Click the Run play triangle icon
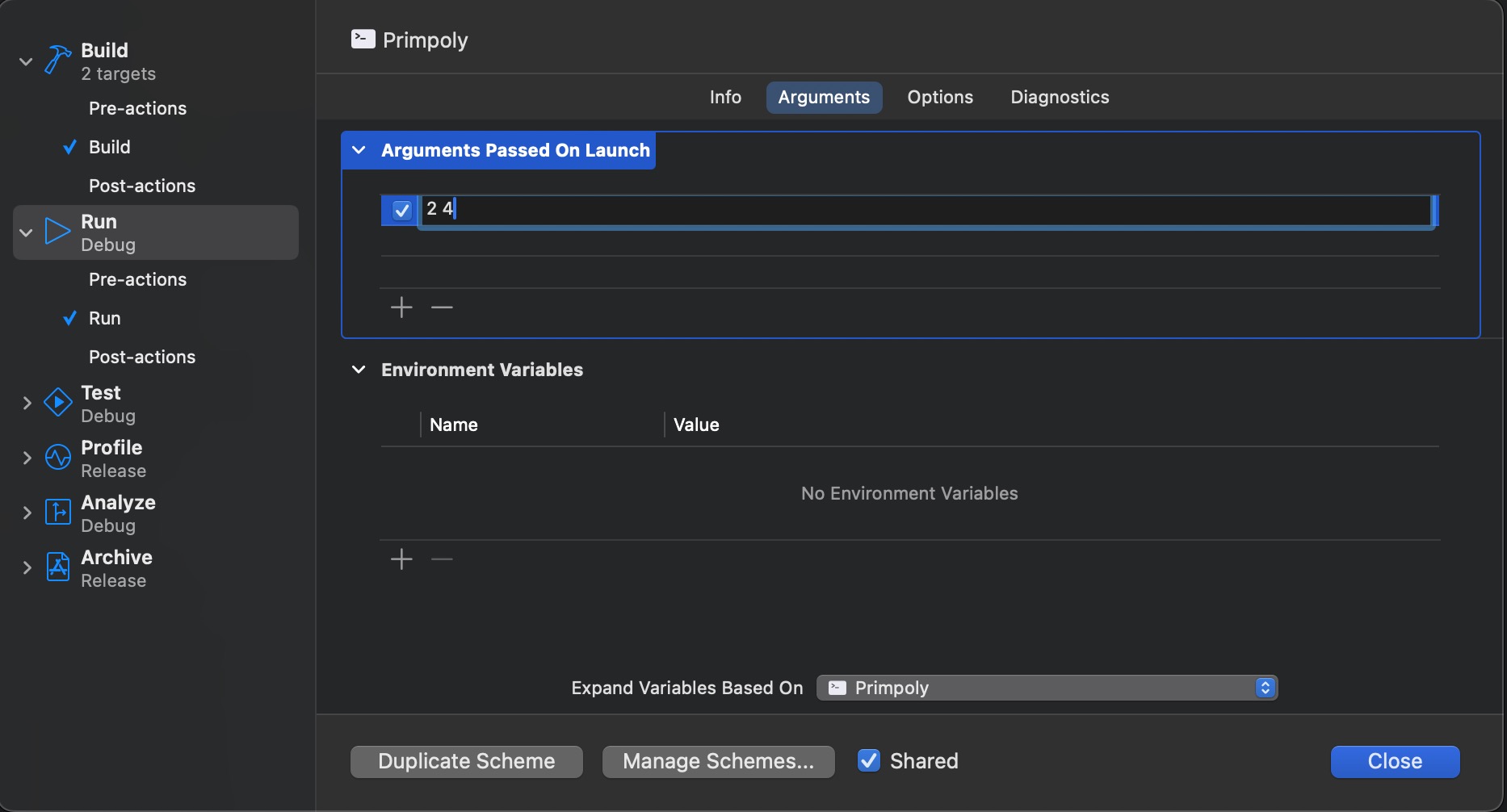This screenshot has width=1507, height=812. pos(57,232)
